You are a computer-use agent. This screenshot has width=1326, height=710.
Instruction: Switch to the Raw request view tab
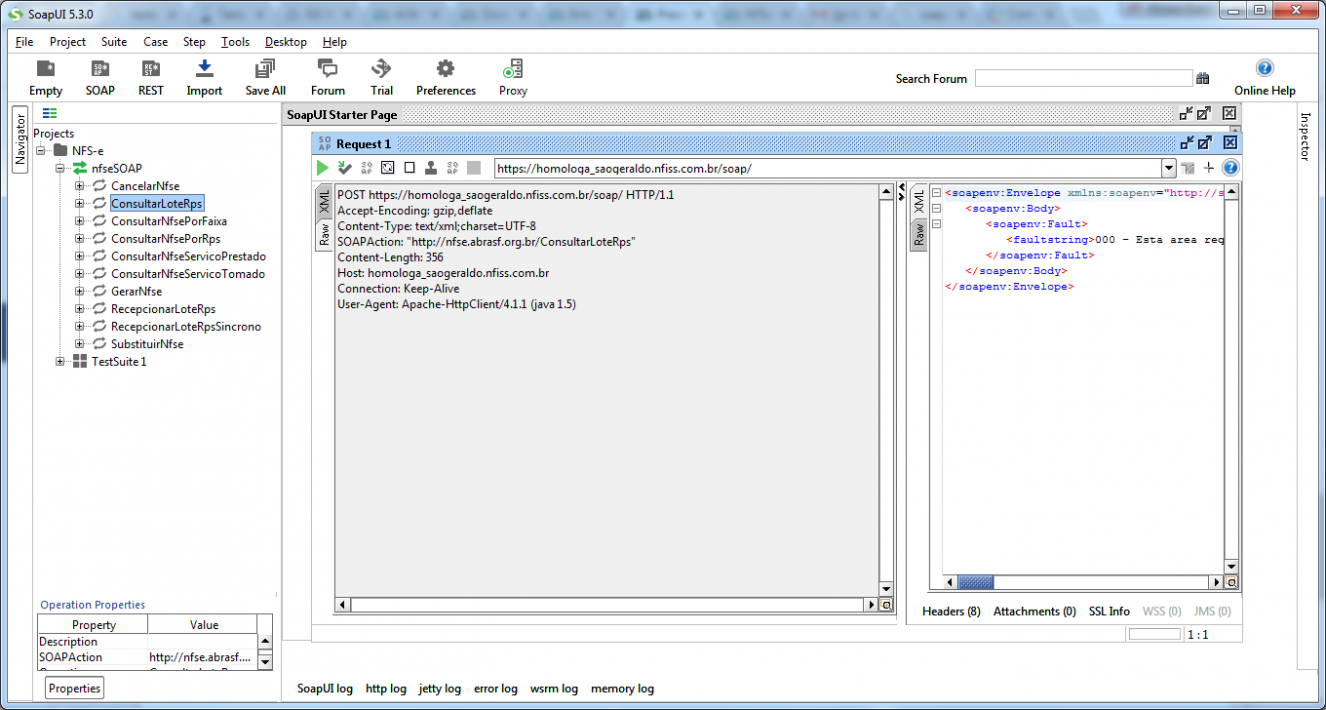[324, 236]
